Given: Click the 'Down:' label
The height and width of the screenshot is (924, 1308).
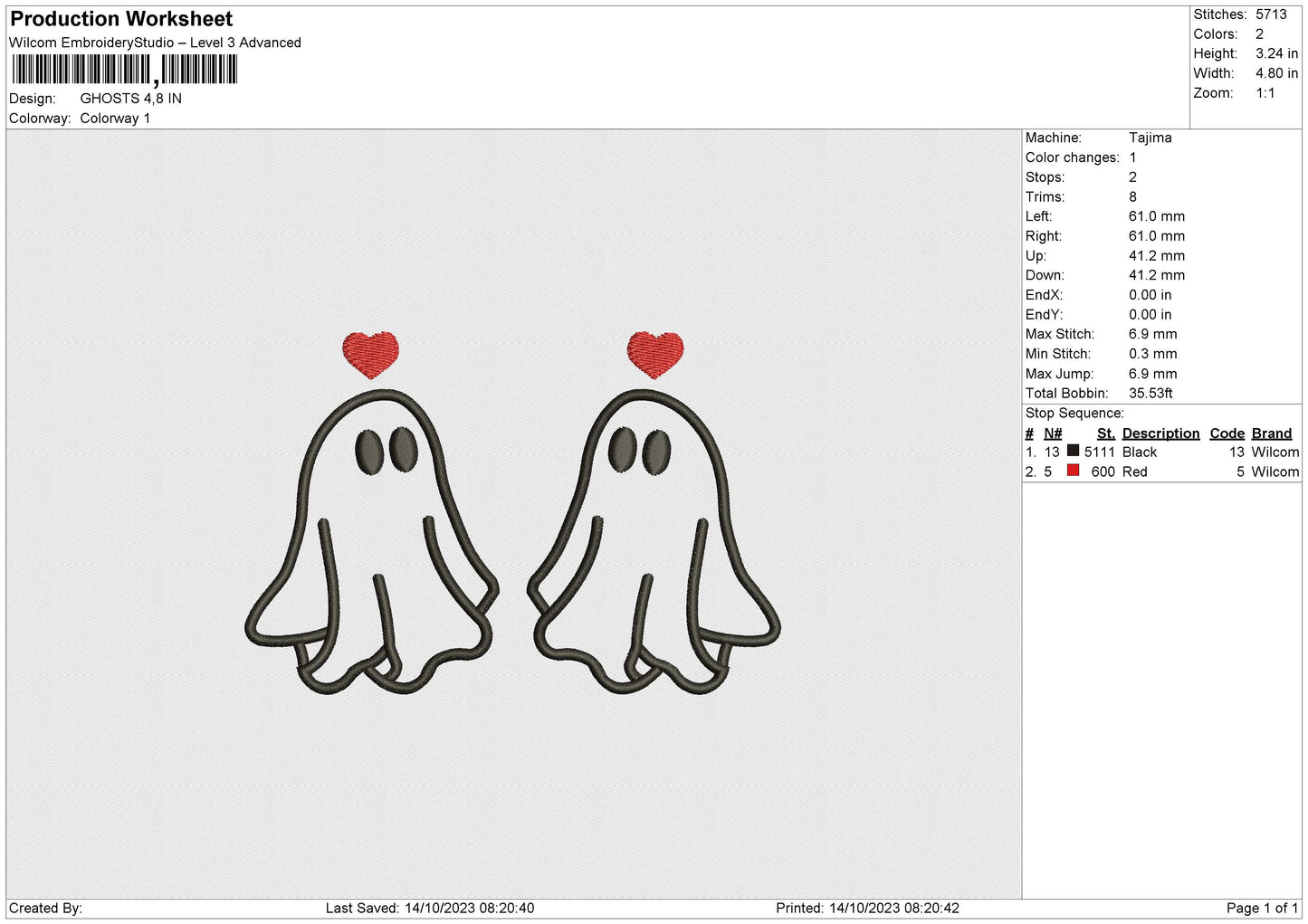Looking at the screenshot, I should pyautogui.click(x=1045, y=275).
